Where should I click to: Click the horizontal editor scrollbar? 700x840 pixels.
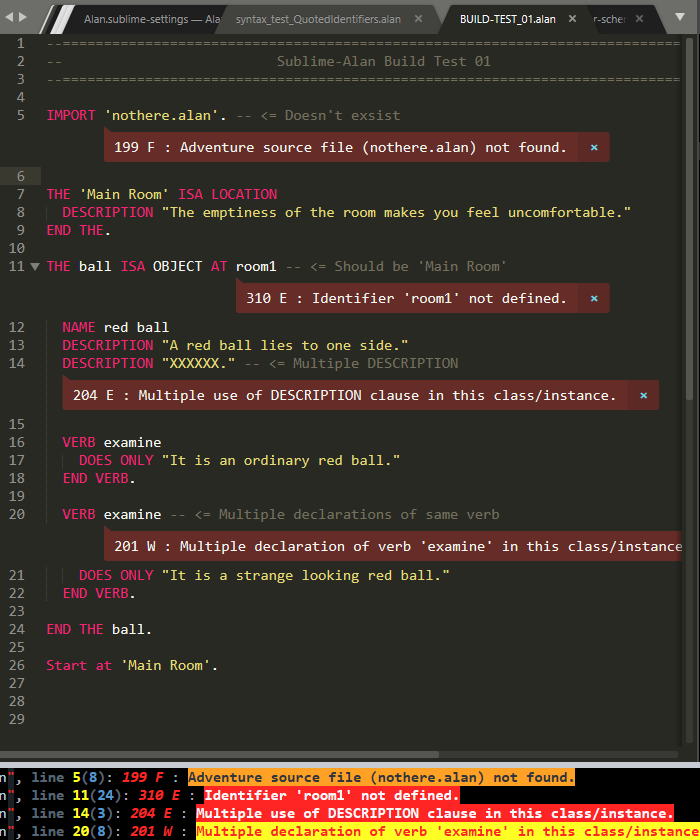[220, 754]
